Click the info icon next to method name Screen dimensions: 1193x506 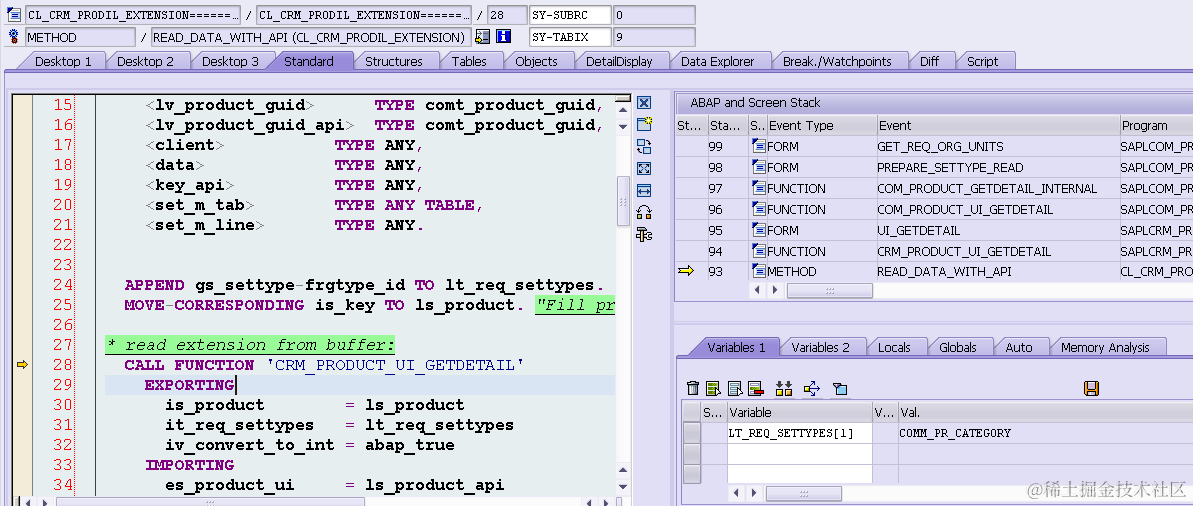503,37
